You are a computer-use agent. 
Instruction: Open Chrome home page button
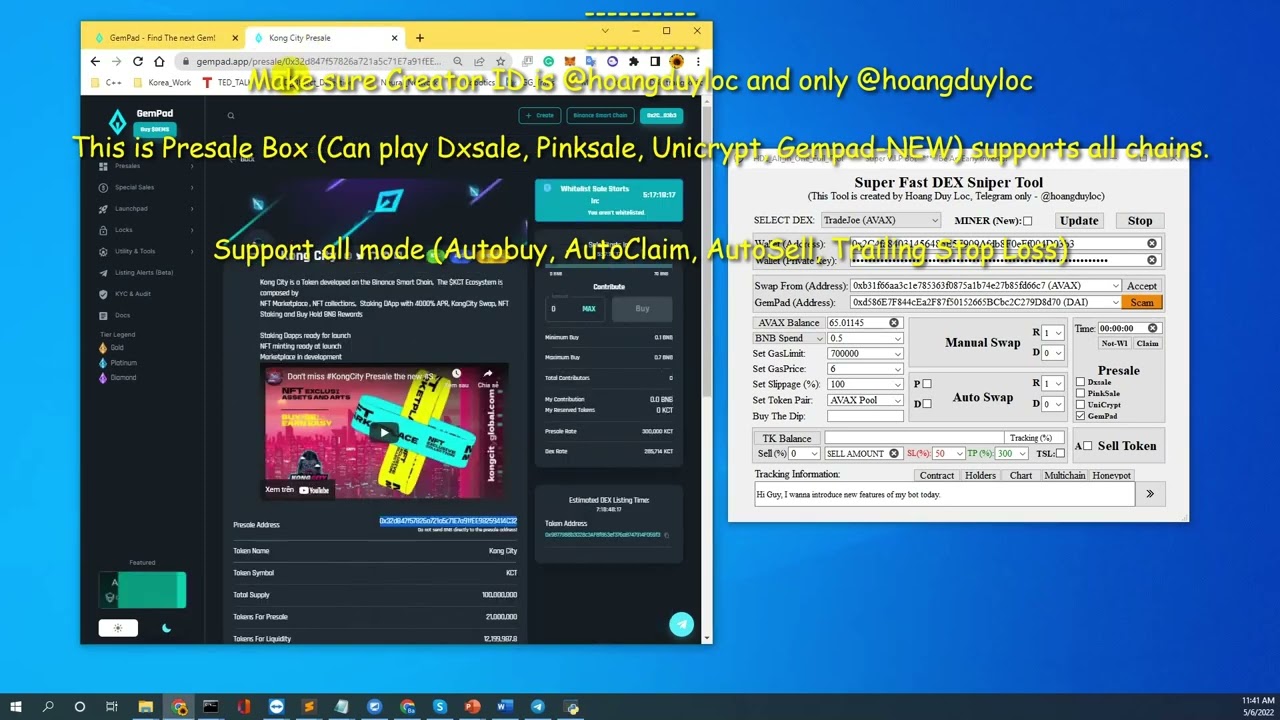[x=159, y=61]
